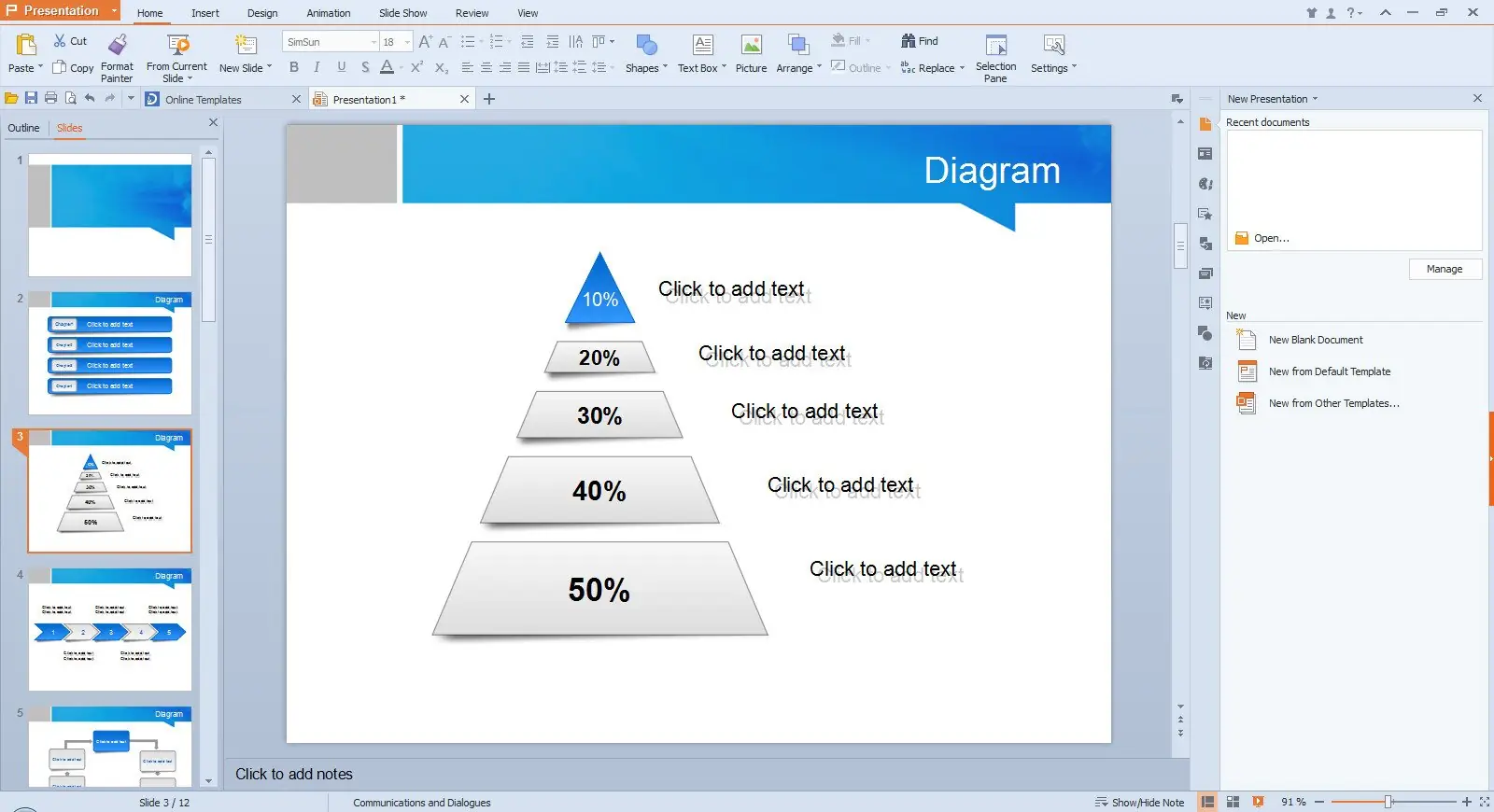Screen dimensions: 1494x812
Task: Open the font size dropdown
Action: coord(407,42)
